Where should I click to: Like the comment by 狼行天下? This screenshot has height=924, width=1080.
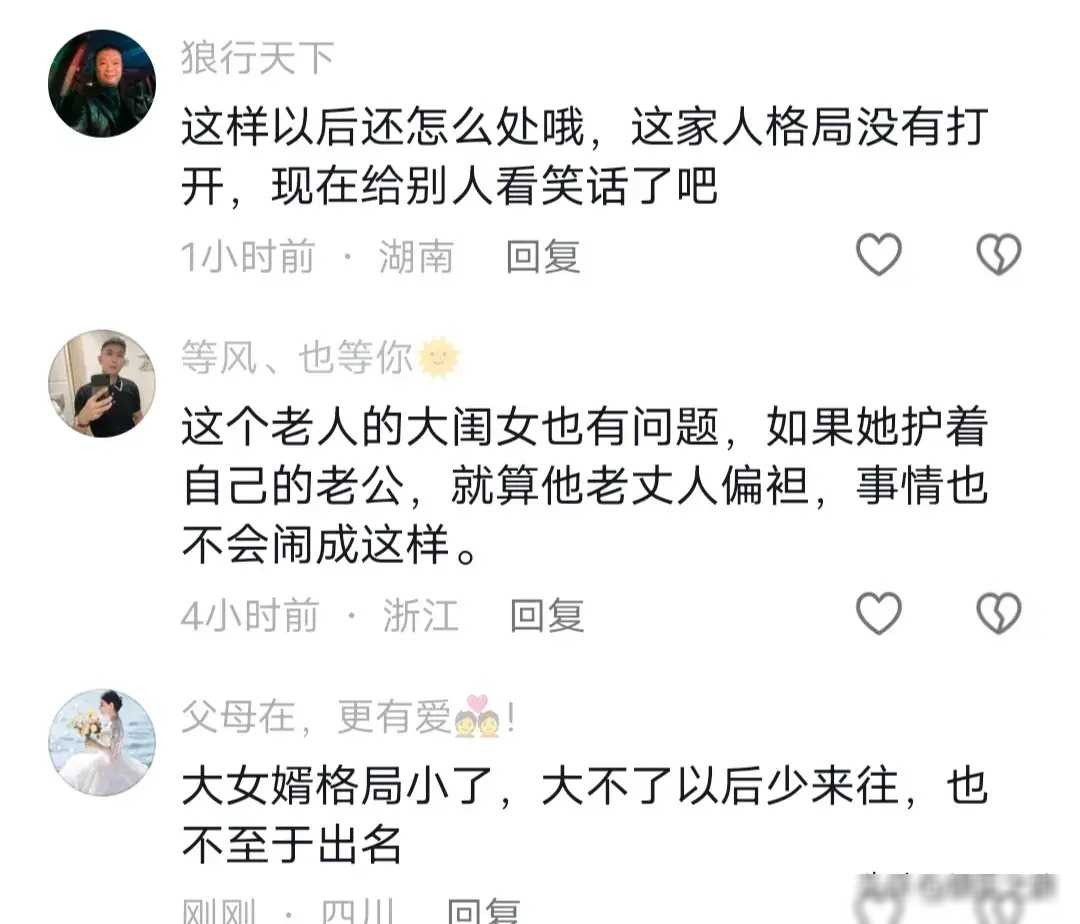pos(878,255)
